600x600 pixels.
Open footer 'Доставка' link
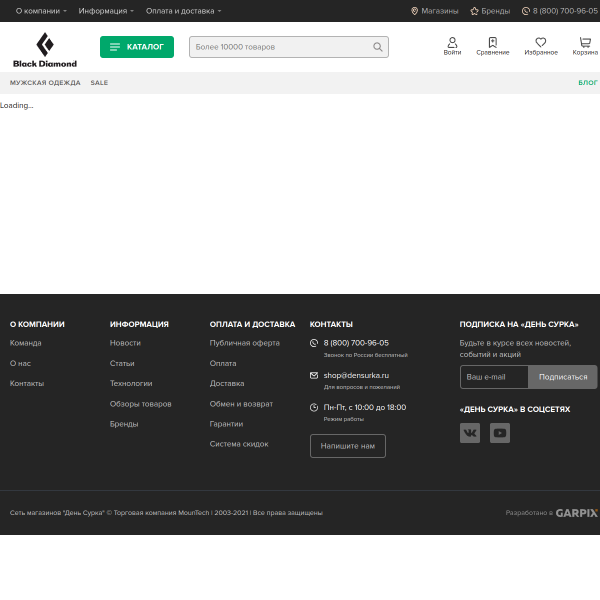tap(227, 383)
